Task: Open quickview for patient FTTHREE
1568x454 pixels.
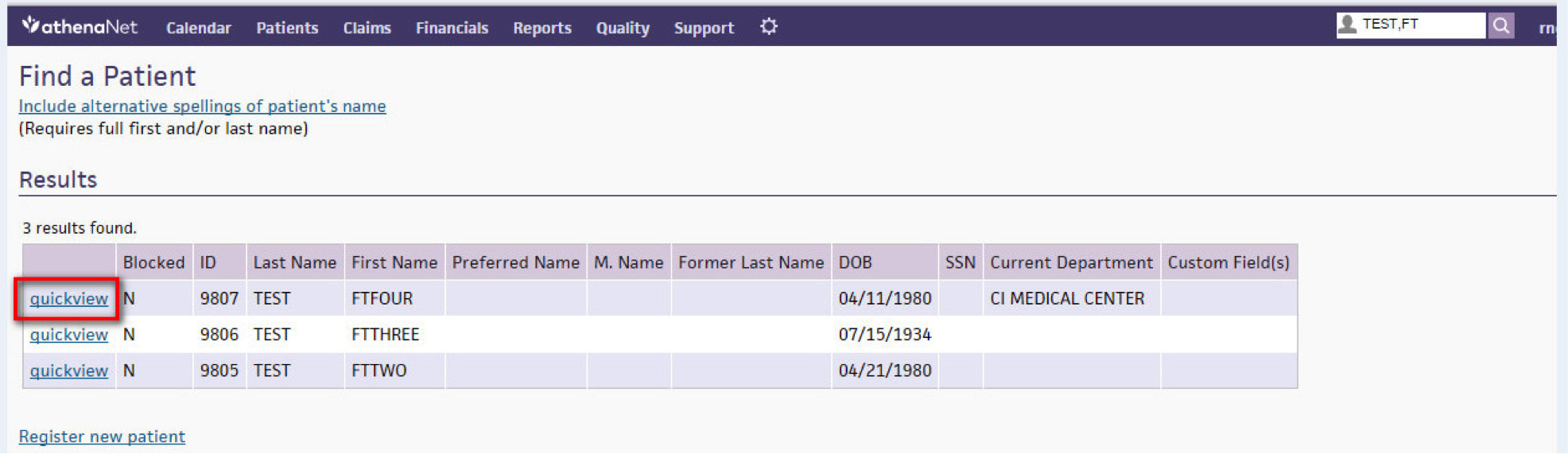Action: [68, 335]
